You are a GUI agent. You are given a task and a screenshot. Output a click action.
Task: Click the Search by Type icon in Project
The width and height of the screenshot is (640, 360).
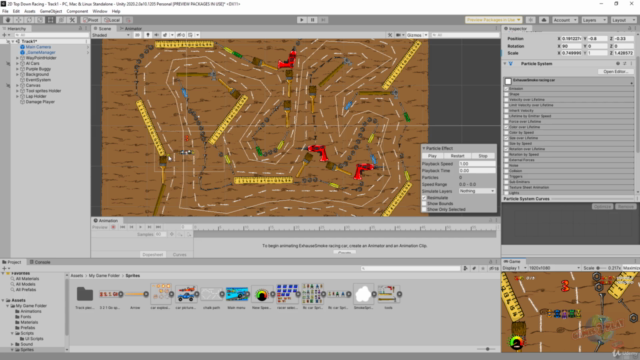coord(465,269)
